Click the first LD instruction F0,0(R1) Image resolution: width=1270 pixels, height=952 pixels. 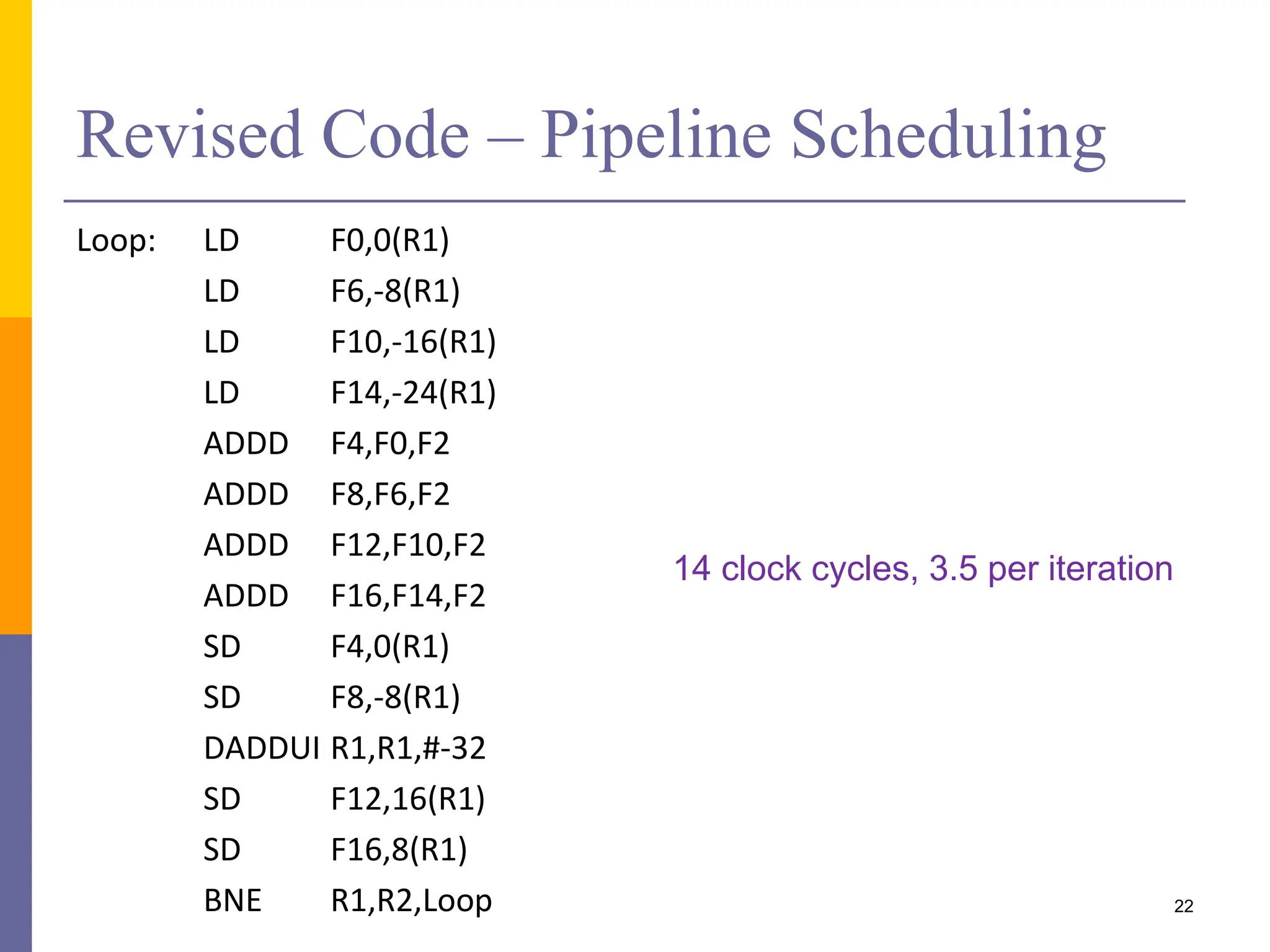click(326, 241)
